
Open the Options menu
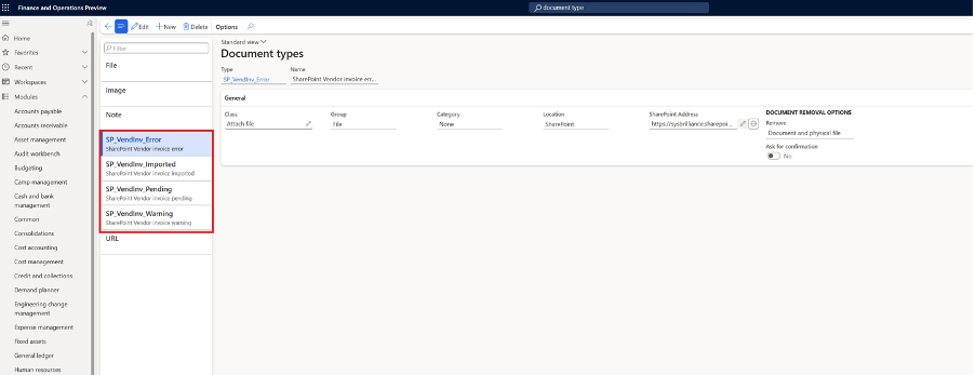point(227,27)
